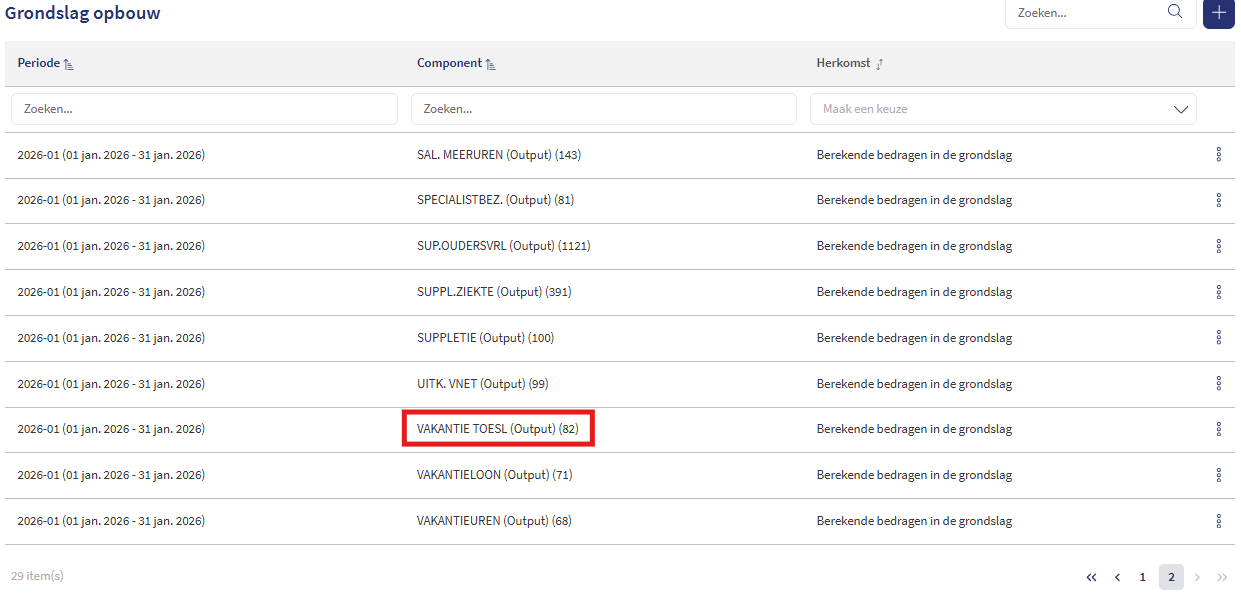Sort by the Herkomst column
The height and width of the screenshot is (595, 1241).
click(850, 63)
